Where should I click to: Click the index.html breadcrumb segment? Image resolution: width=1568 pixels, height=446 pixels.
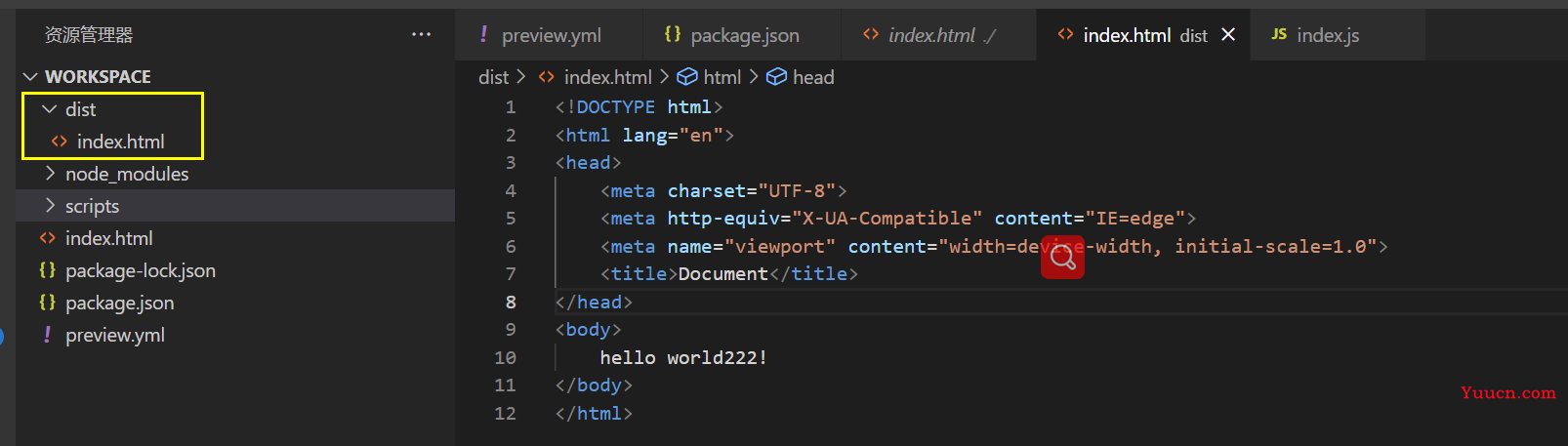coord(607,77)
